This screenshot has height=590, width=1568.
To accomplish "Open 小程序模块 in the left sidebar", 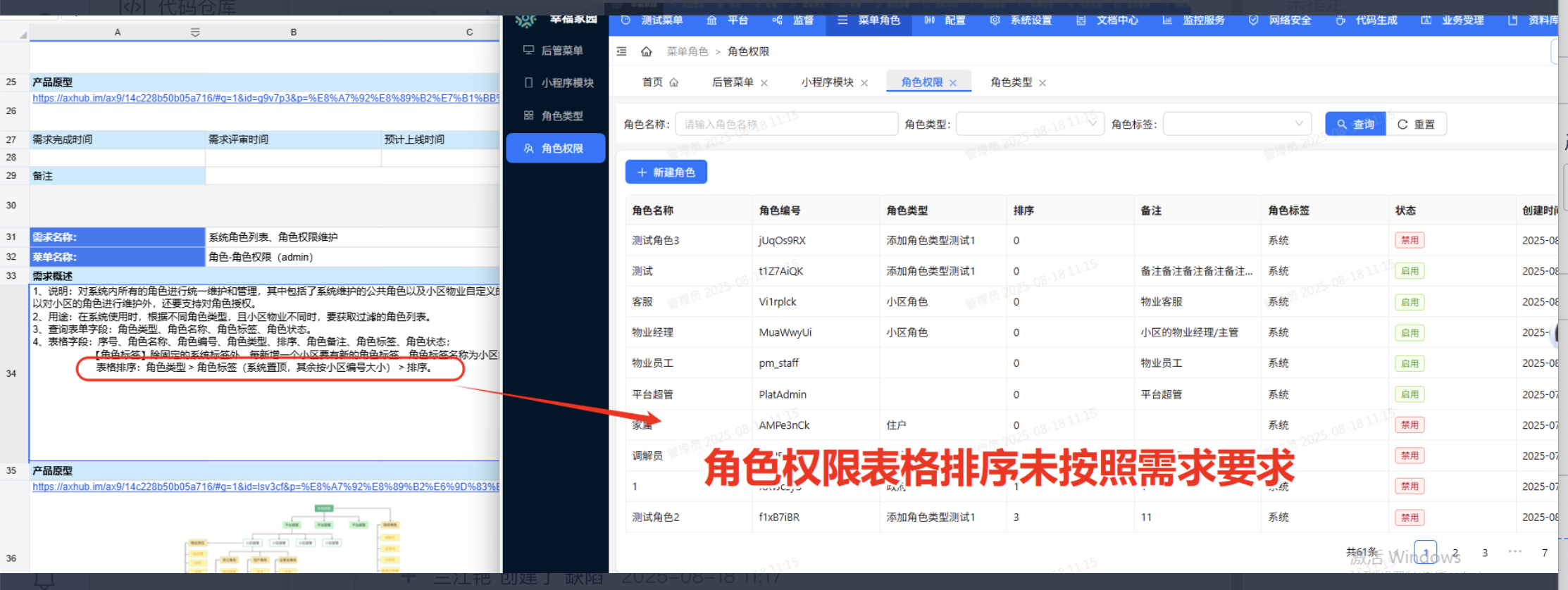I will click(555, 83).
